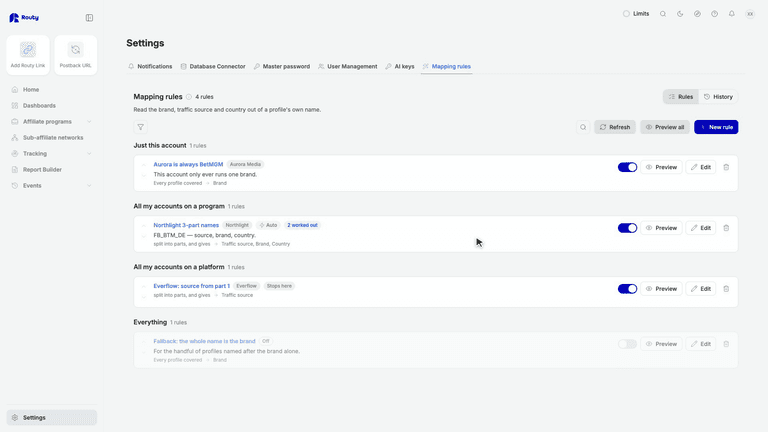
Task: Click the Refresh button
Action: (615, 127)
